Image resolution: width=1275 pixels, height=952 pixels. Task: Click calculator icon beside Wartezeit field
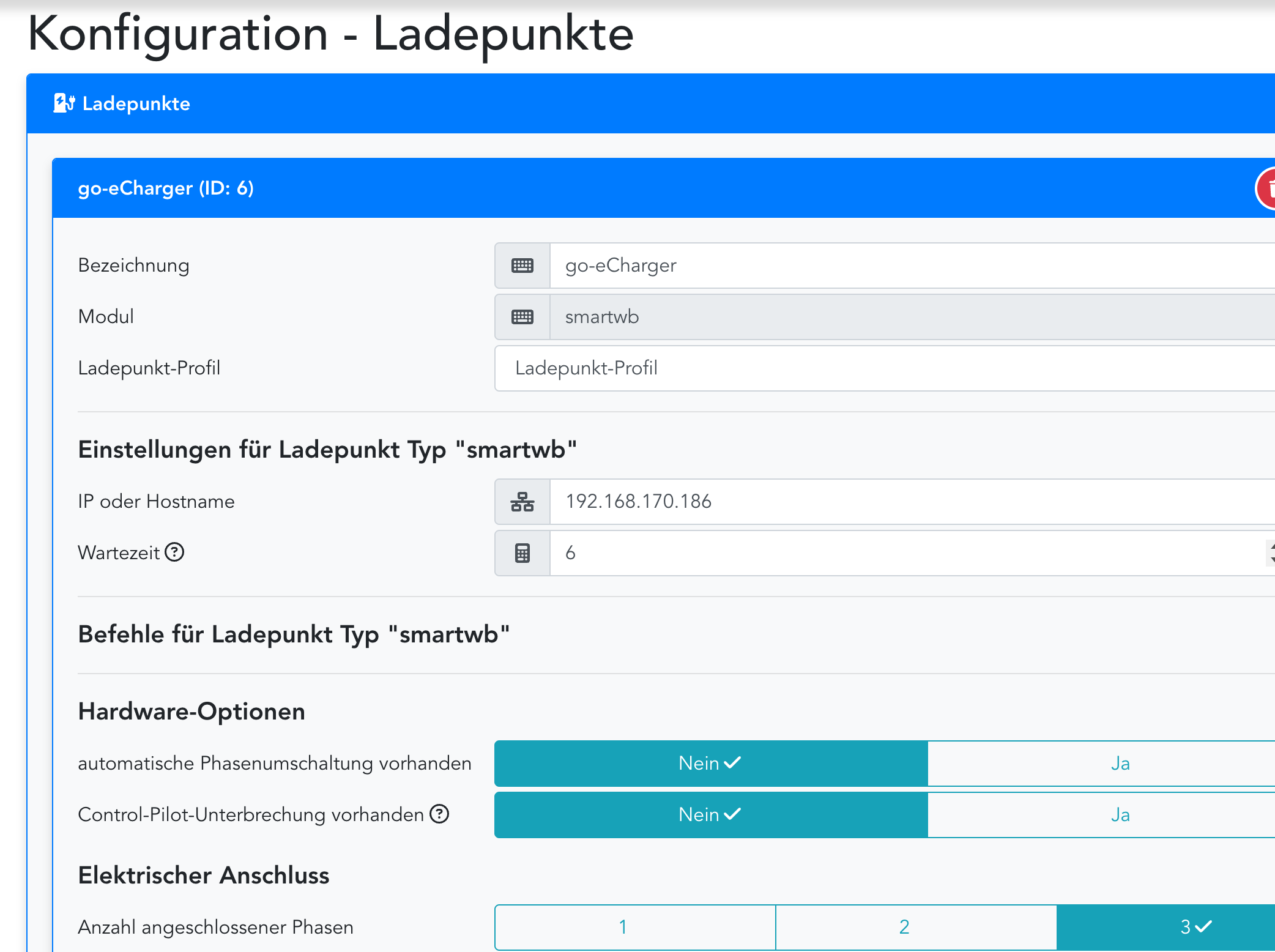[522, 553]
